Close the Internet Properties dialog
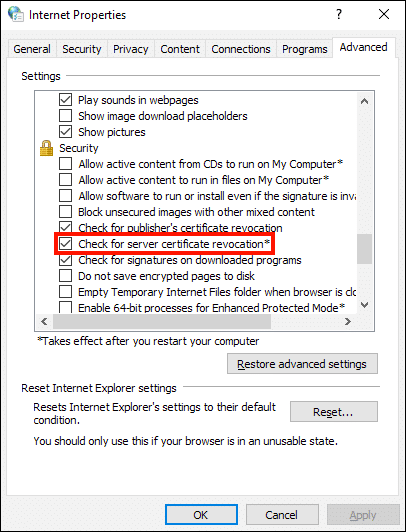The height and width of the screenshot is (532, 406). [x=384, y=14]
